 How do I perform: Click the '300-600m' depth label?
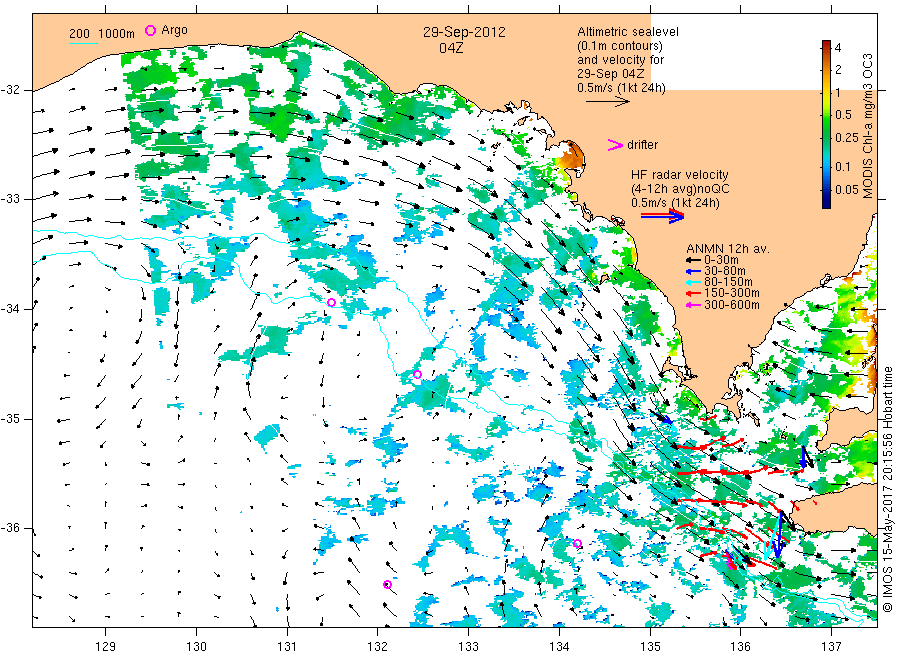pos(732,305)
